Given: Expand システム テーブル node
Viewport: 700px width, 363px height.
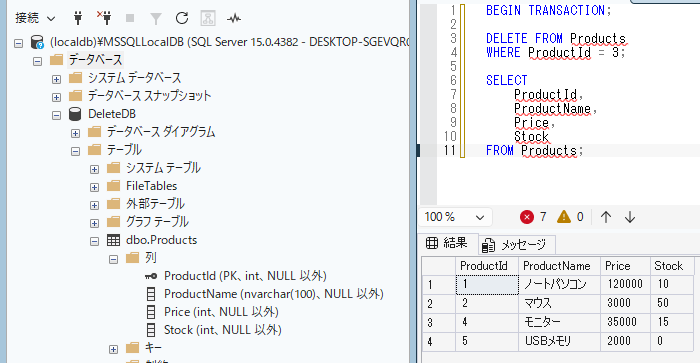Looking at the screenshot, I should click(x=94, y=169).
